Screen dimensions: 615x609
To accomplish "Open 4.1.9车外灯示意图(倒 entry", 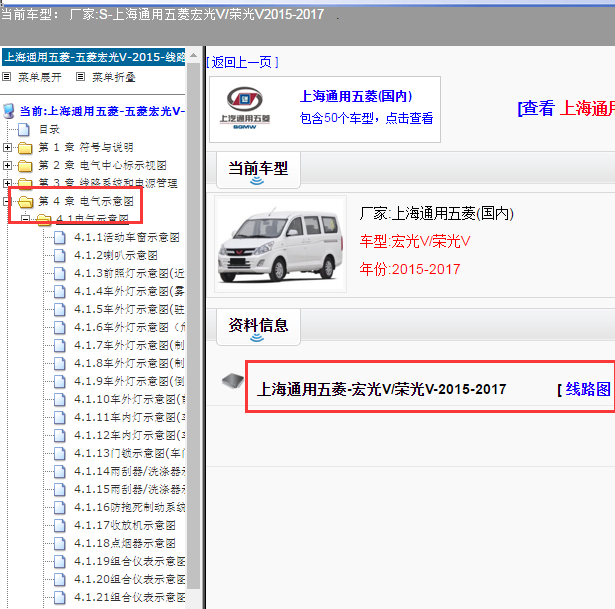I will (129, 381).
